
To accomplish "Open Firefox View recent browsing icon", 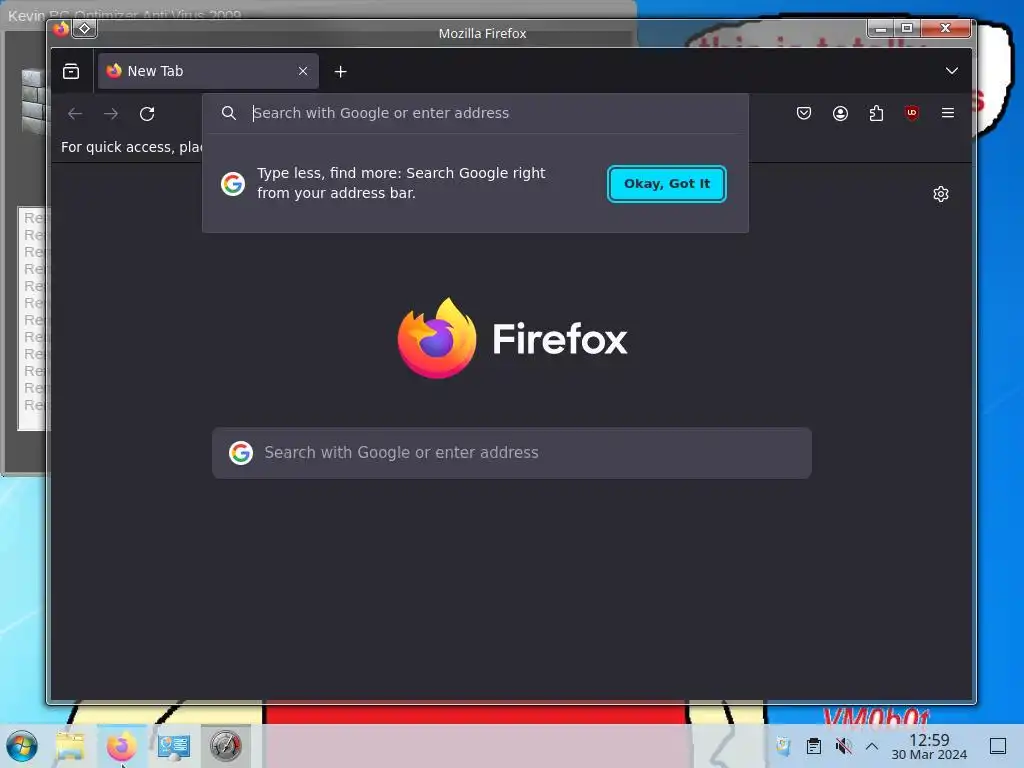I will pyautogui.click(x=71, y=71).
